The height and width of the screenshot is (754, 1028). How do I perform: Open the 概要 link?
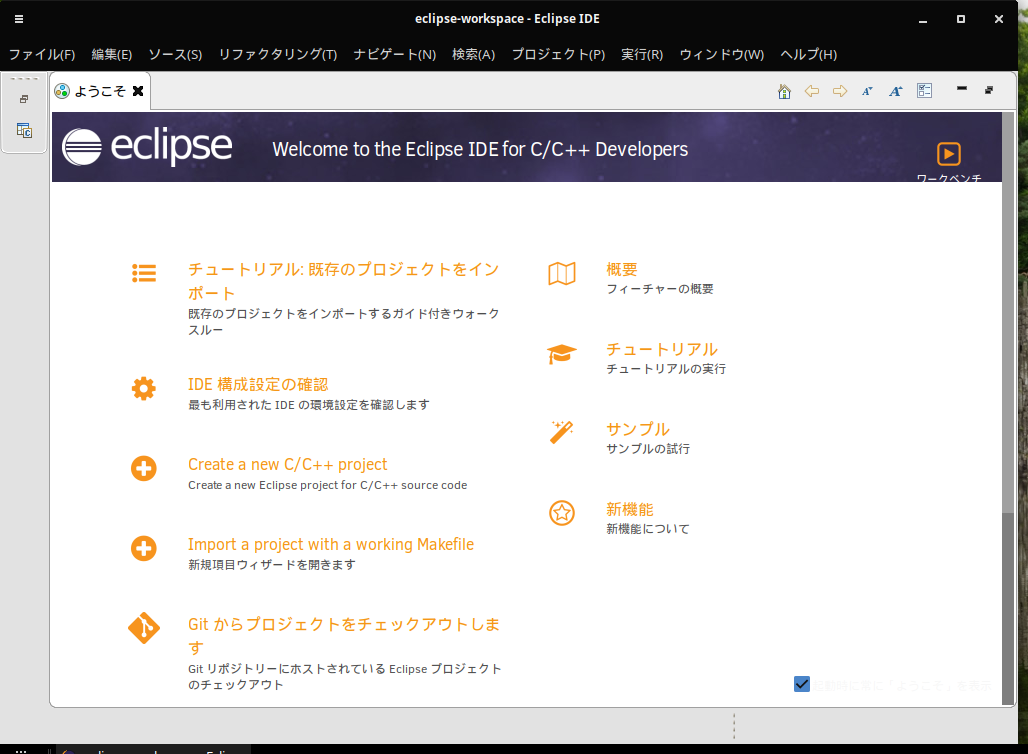click(622, 269)
